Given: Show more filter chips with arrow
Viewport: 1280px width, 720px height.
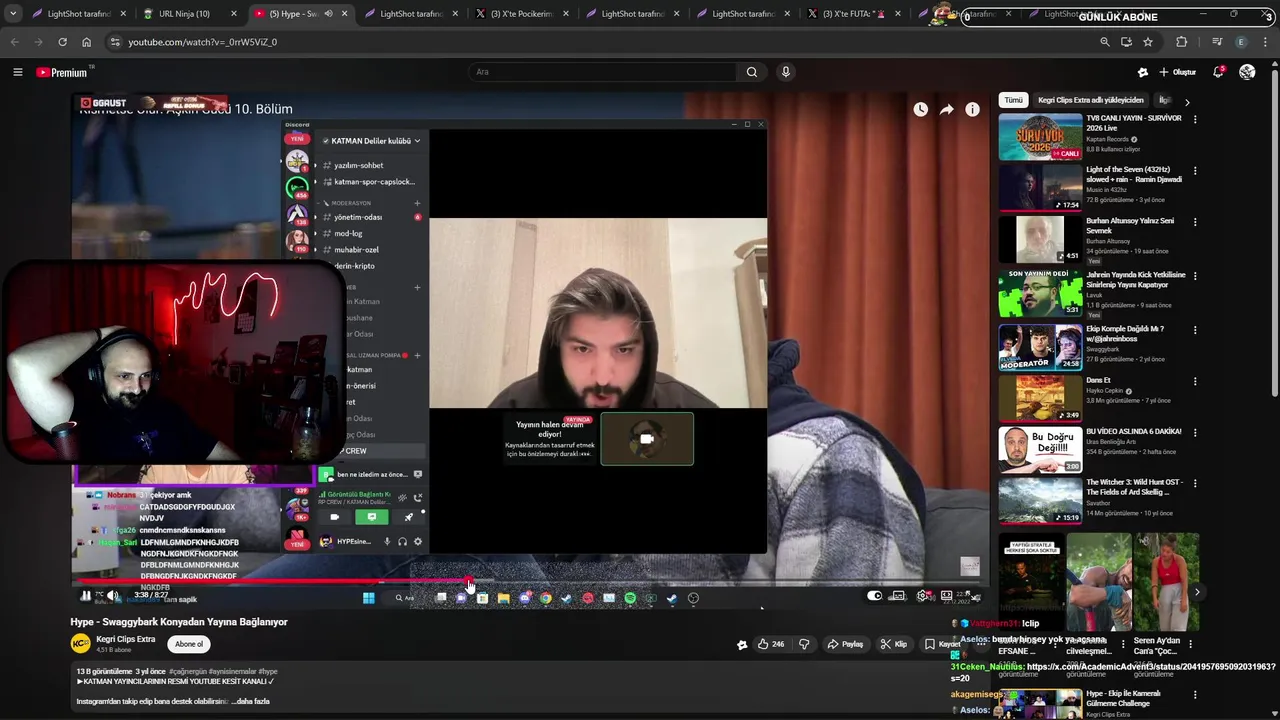Looking at the screenshot, I should point(1187,101).
